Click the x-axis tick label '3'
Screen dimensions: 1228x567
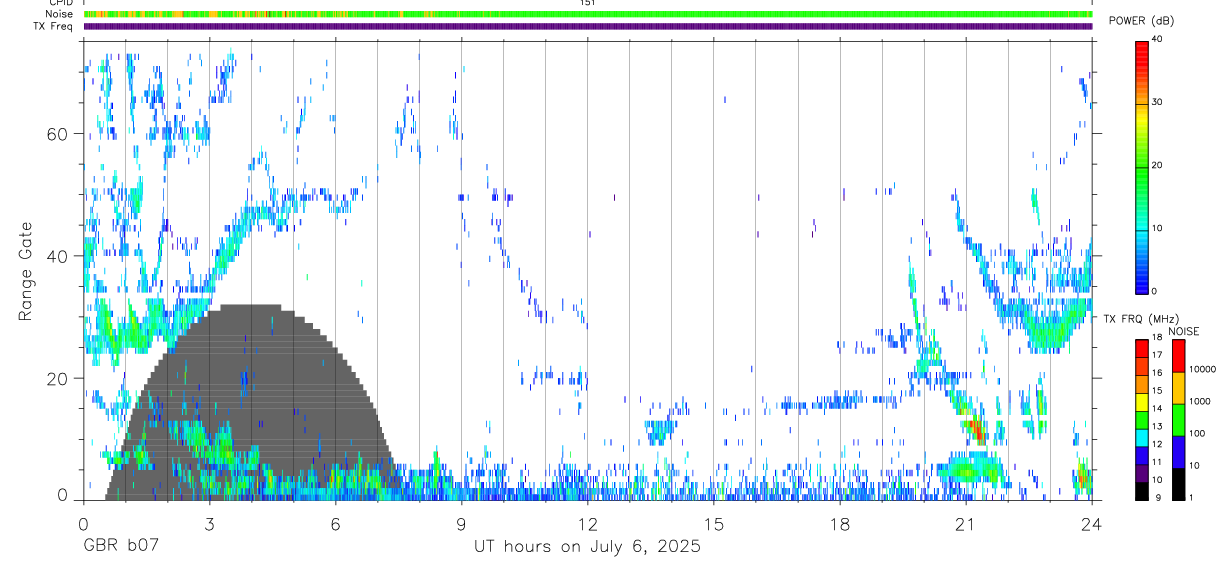coord(209,523)
